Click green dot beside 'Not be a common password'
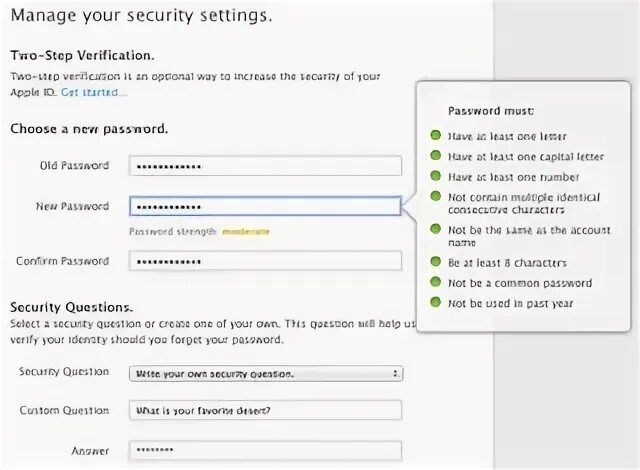Image resolution: width=640 pixels, height=470 pixels. point(435,282)
